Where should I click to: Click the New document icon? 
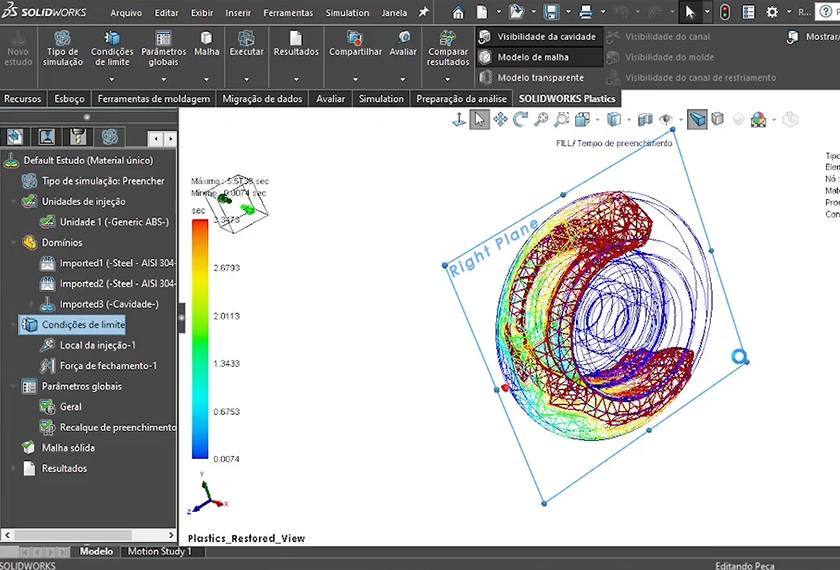(x=482, y=12)
